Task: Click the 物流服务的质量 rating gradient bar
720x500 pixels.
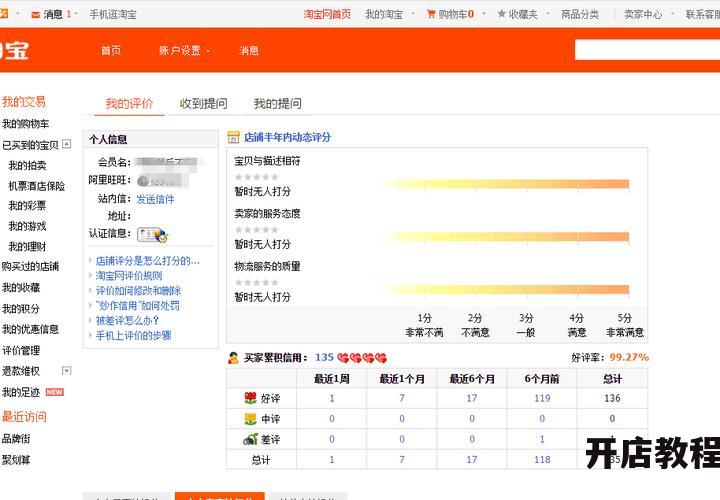Action: (503, 289)
